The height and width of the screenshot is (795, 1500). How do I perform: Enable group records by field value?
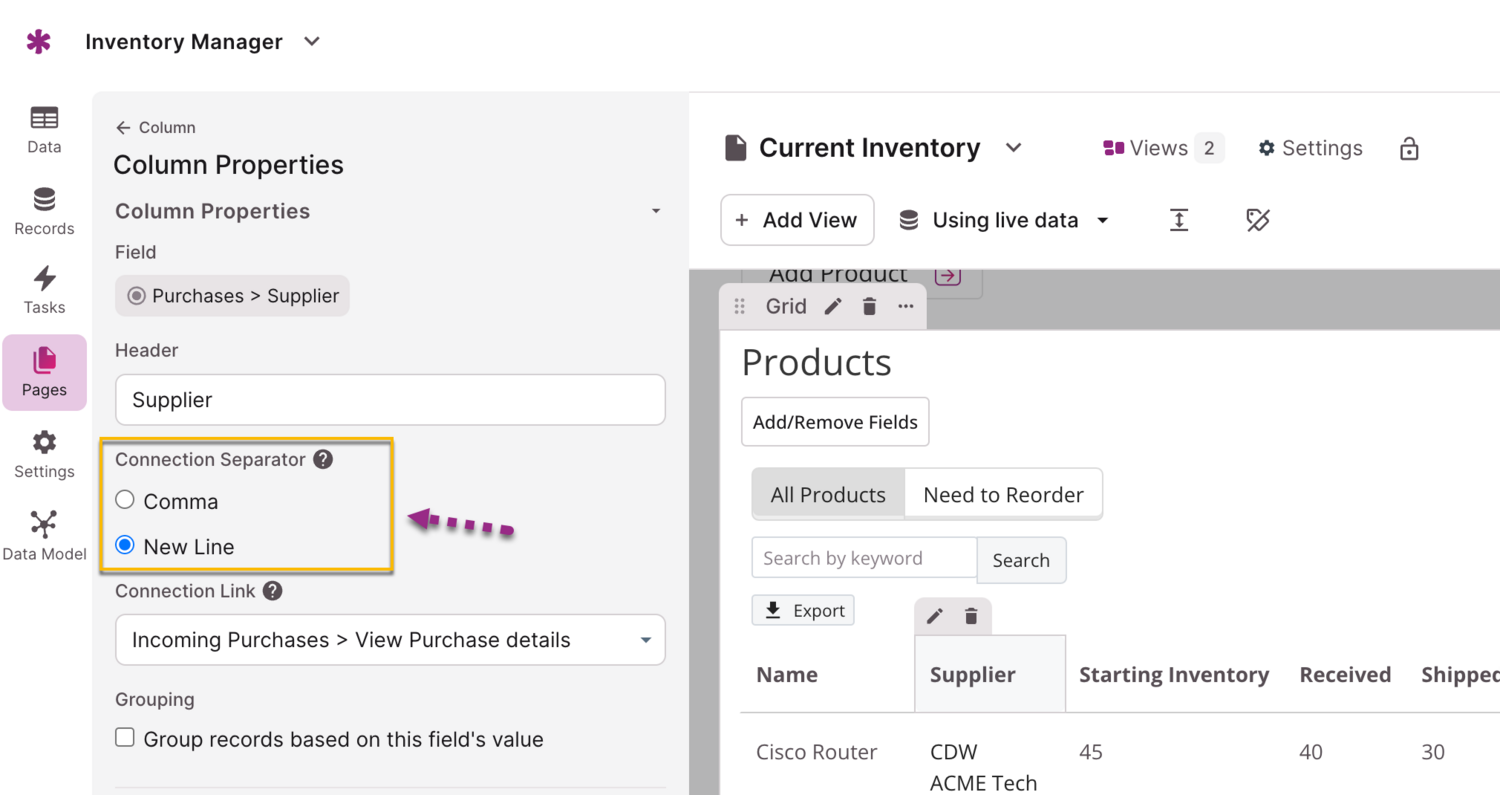coord(125,738)
